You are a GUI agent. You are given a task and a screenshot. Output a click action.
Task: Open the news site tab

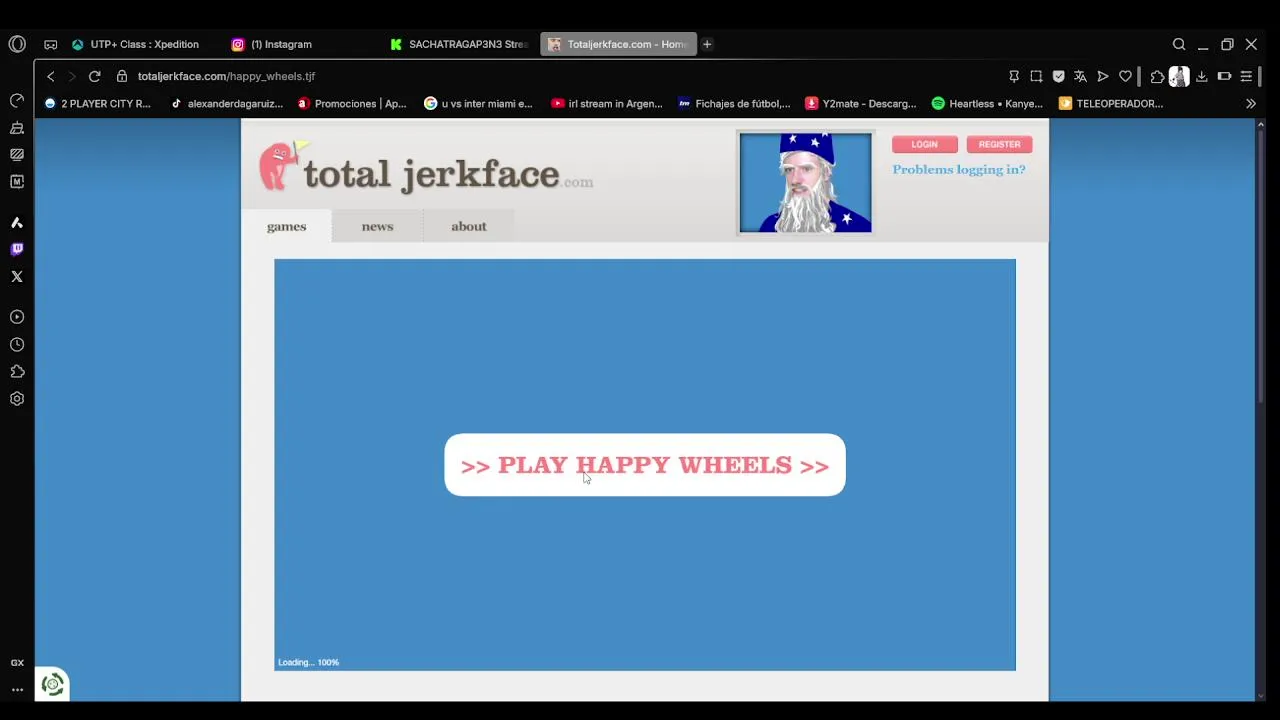(377, 226)
